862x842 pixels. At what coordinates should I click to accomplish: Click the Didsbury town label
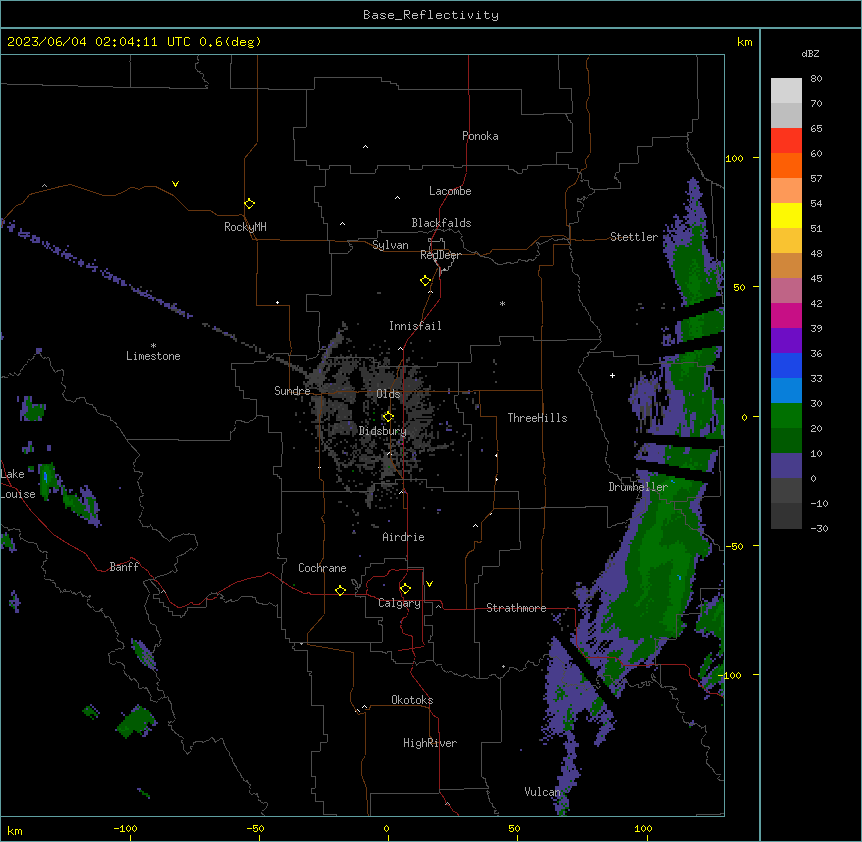pyautogui.click(x=383, y=431)
